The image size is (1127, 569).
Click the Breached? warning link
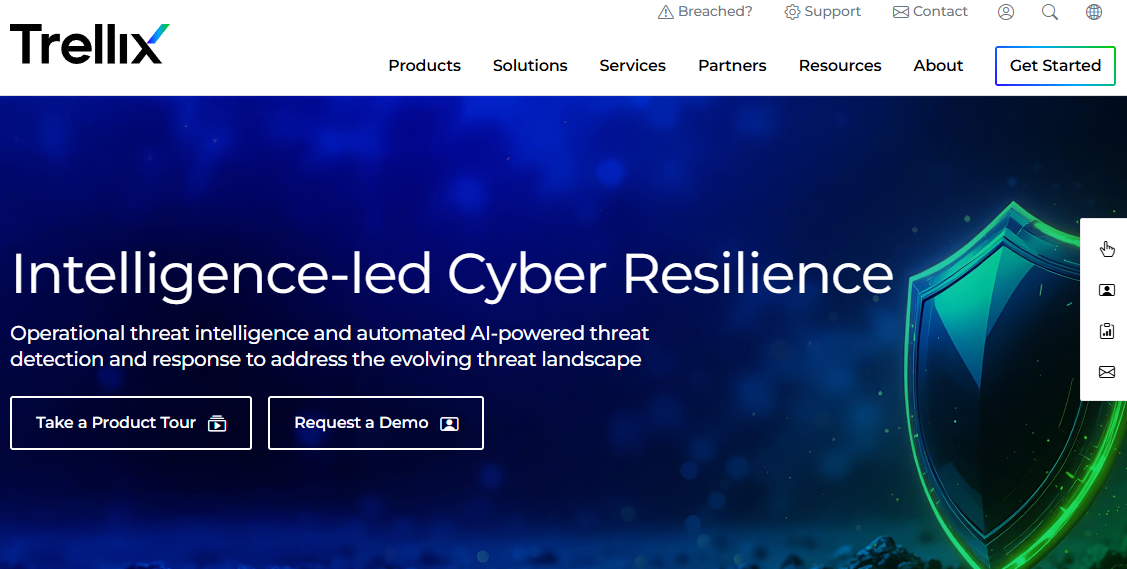point(705,11)
